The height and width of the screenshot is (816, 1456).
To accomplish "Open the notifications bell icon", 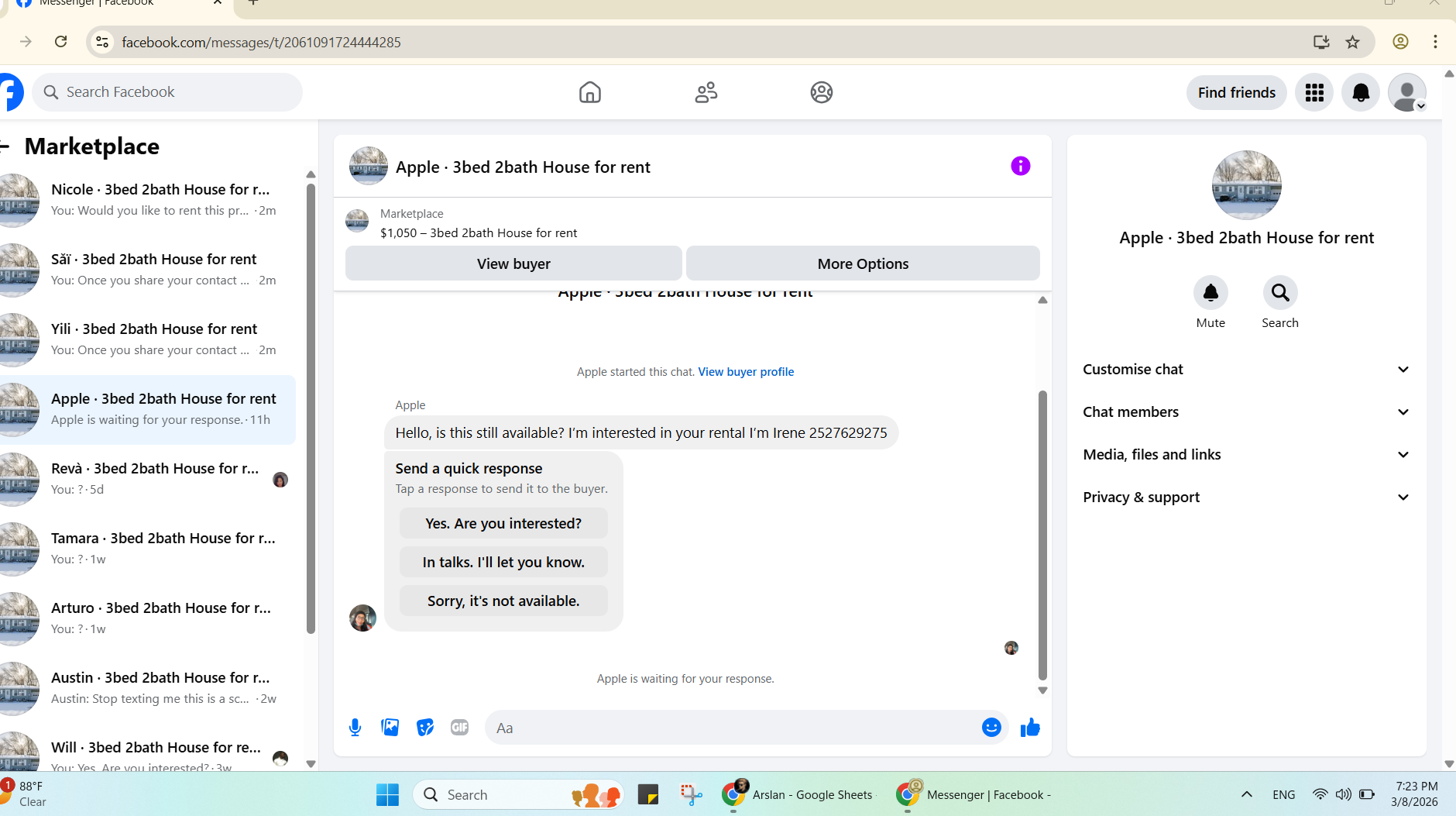I will click(x=1361, y=93).
